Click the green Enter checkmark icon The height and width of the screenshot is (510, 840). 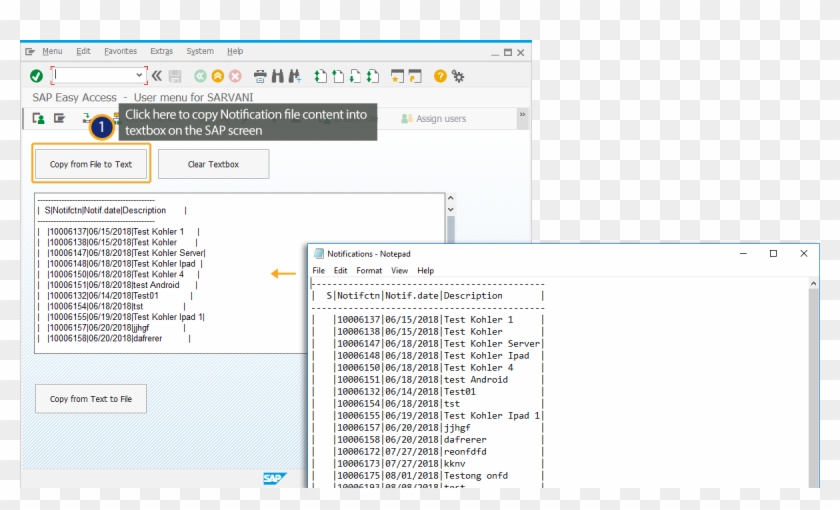[36, 76]
